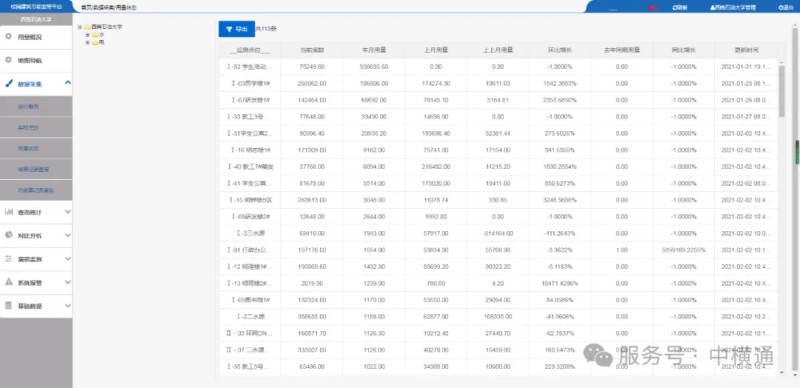
Task: Click the gear icon beside 用量概况
Action: pyautogui.click(x=8, y=37)
